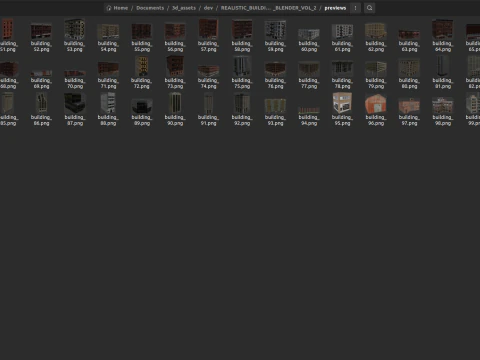Screen dimensions: 480x360
Task: Go to REALISTIC_BUILDI..._BLENDER_VOL_2 breadcrumb
Action: (268, 8)
